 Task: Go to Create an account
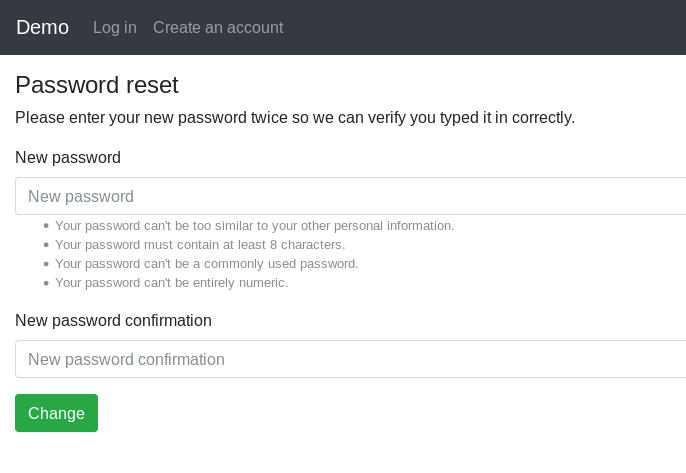pyautogui.click(x=218, y=27)
